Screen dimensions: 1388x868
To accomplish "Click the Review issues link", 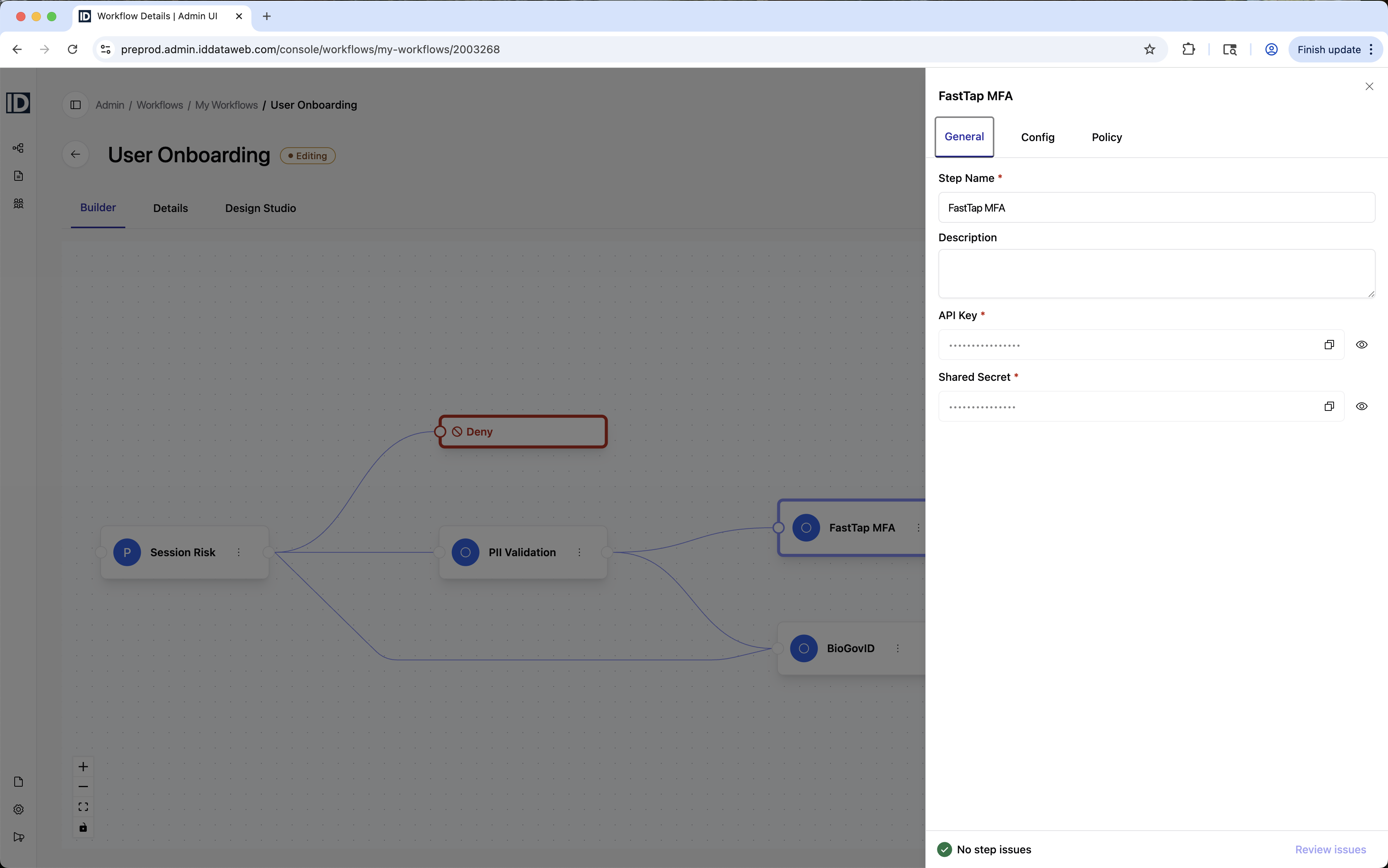I will [x=1331, y=849].
